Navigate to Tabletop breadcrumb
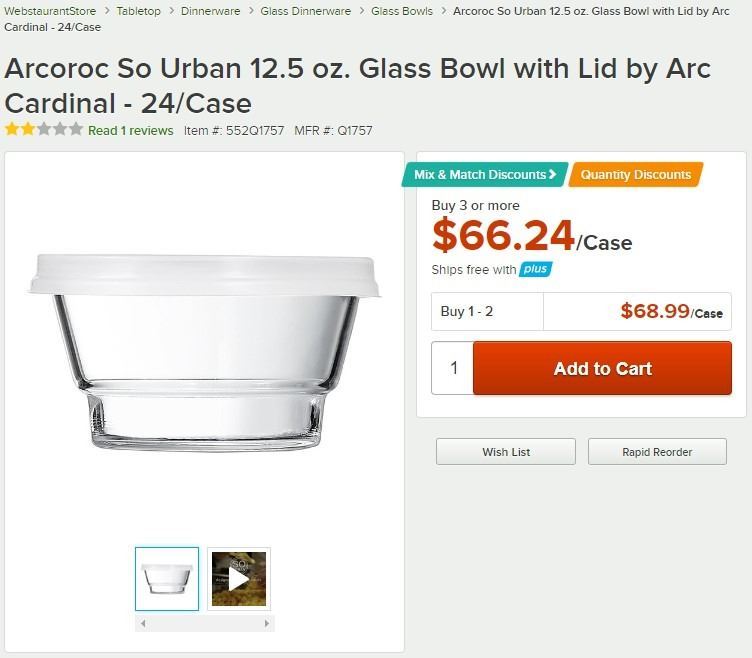752x658 pixels. pos(138,11)
